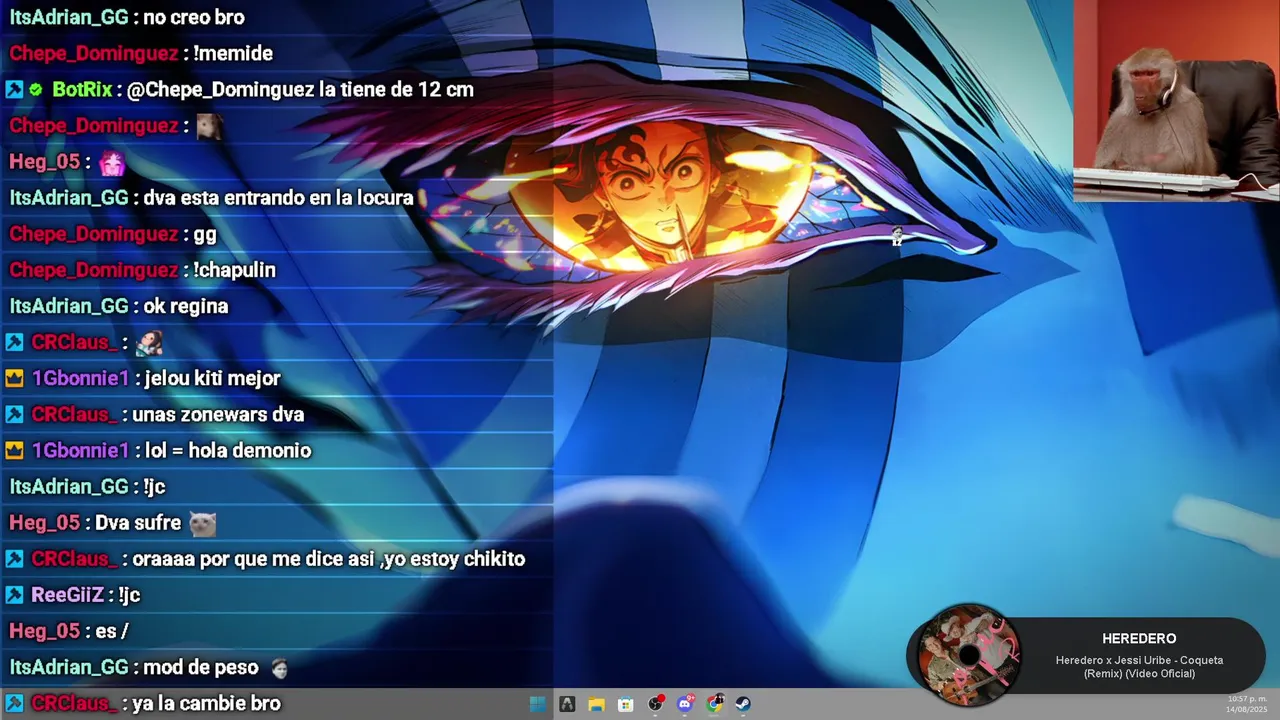Viewport: 1280px width, 720px height.
Task: Click badge beside 'unas zonewars dva' message
Action: [14, 415]
